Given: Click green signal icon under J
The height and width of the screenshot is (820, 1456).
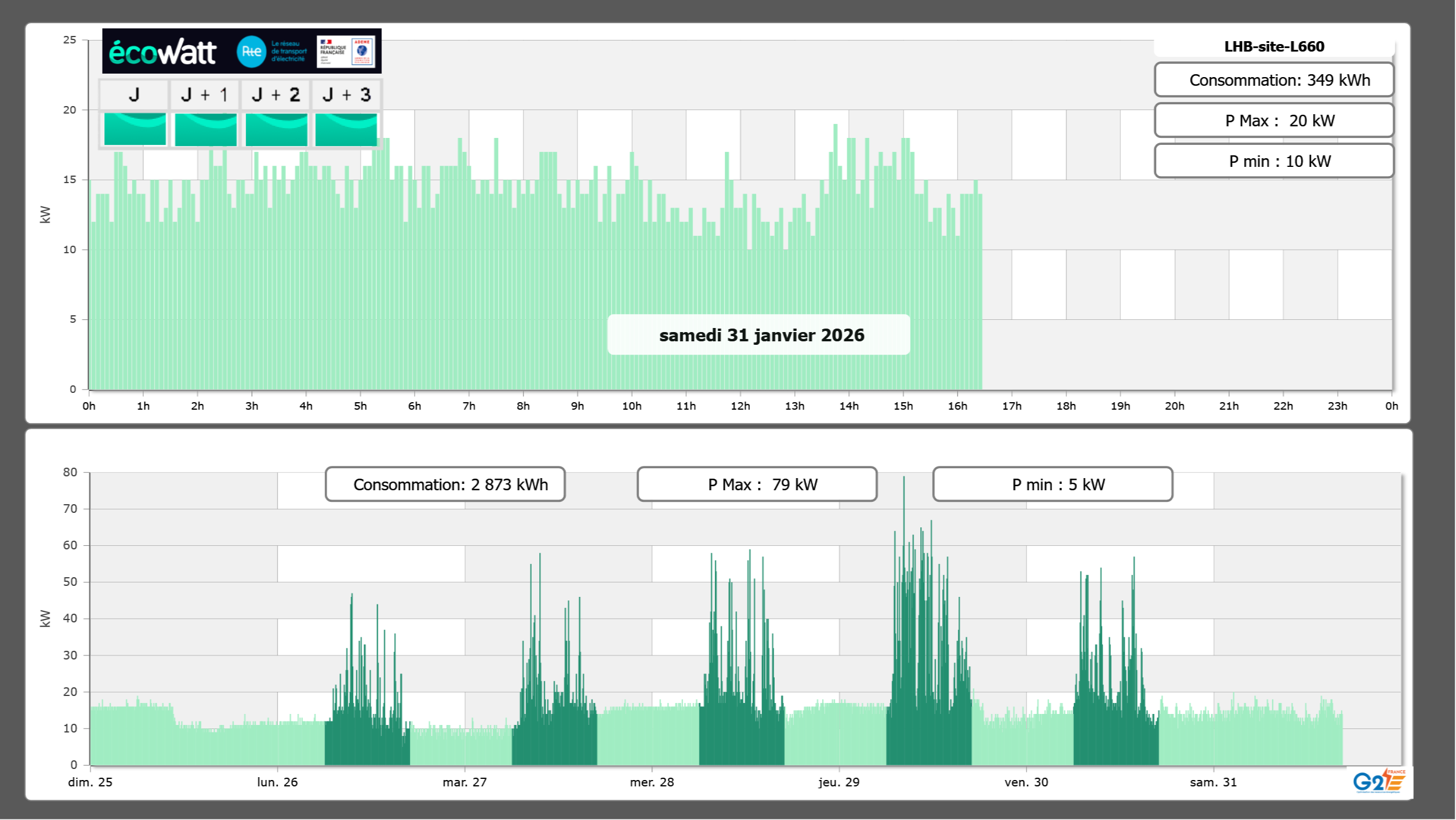Looking at the screenshot, I should 135,129.
